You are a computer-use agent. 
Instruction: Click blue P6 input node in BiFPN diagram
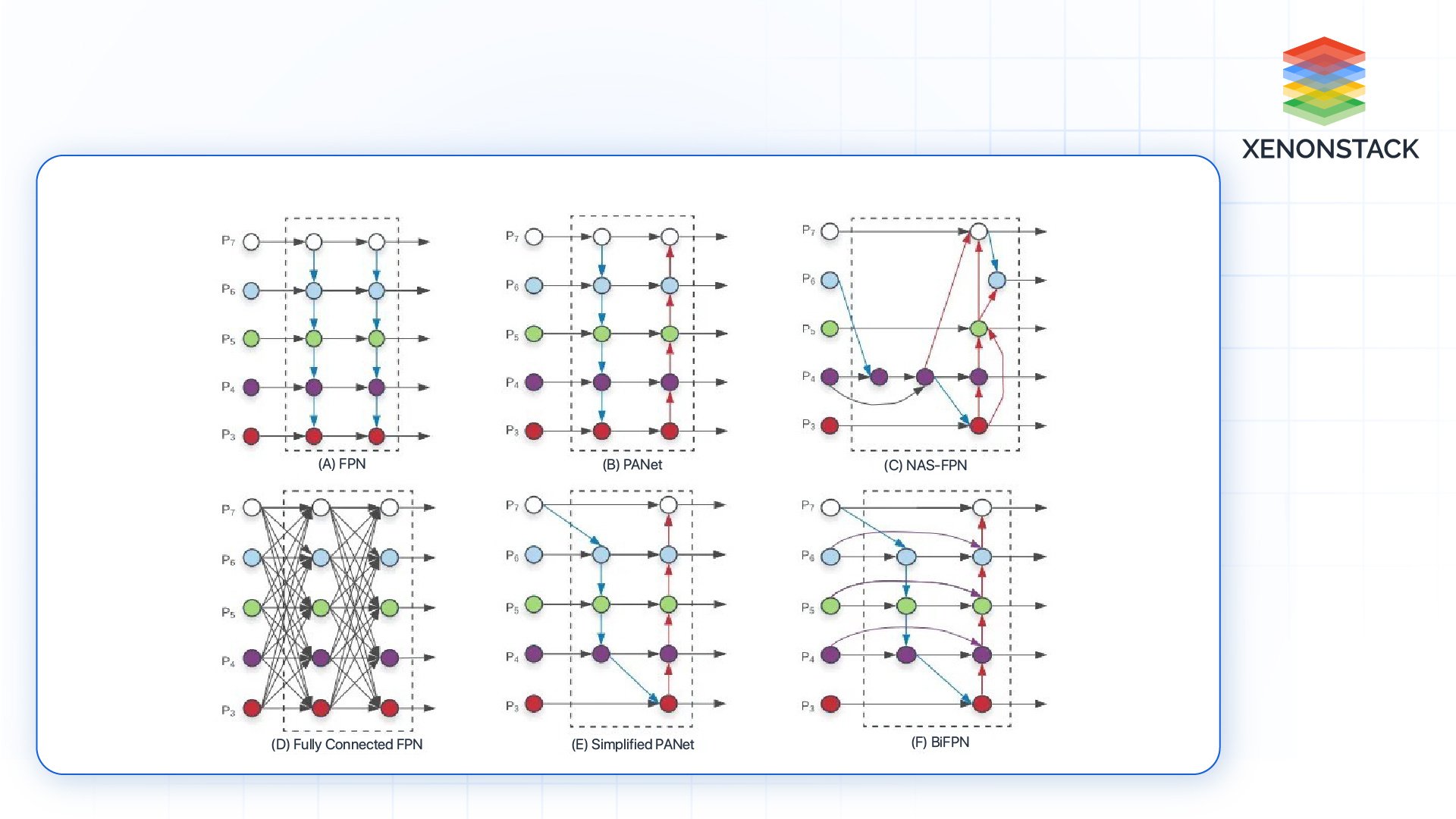point(830,557)
